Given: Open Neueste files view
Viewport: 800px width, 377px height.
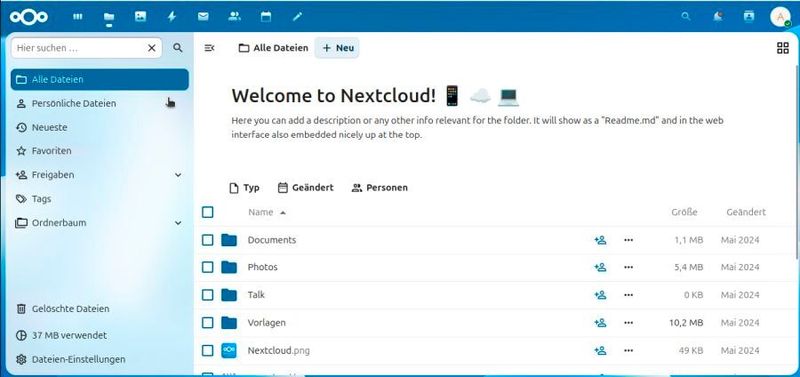Looking at the screenshot, I should (x=99, y=128).
